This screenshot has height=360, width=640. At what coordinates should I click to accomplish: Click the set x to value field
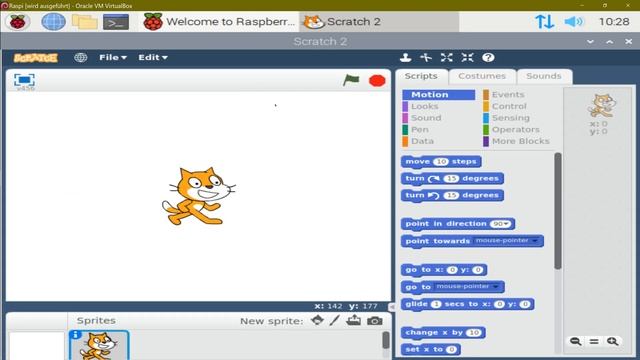[451, 349]
